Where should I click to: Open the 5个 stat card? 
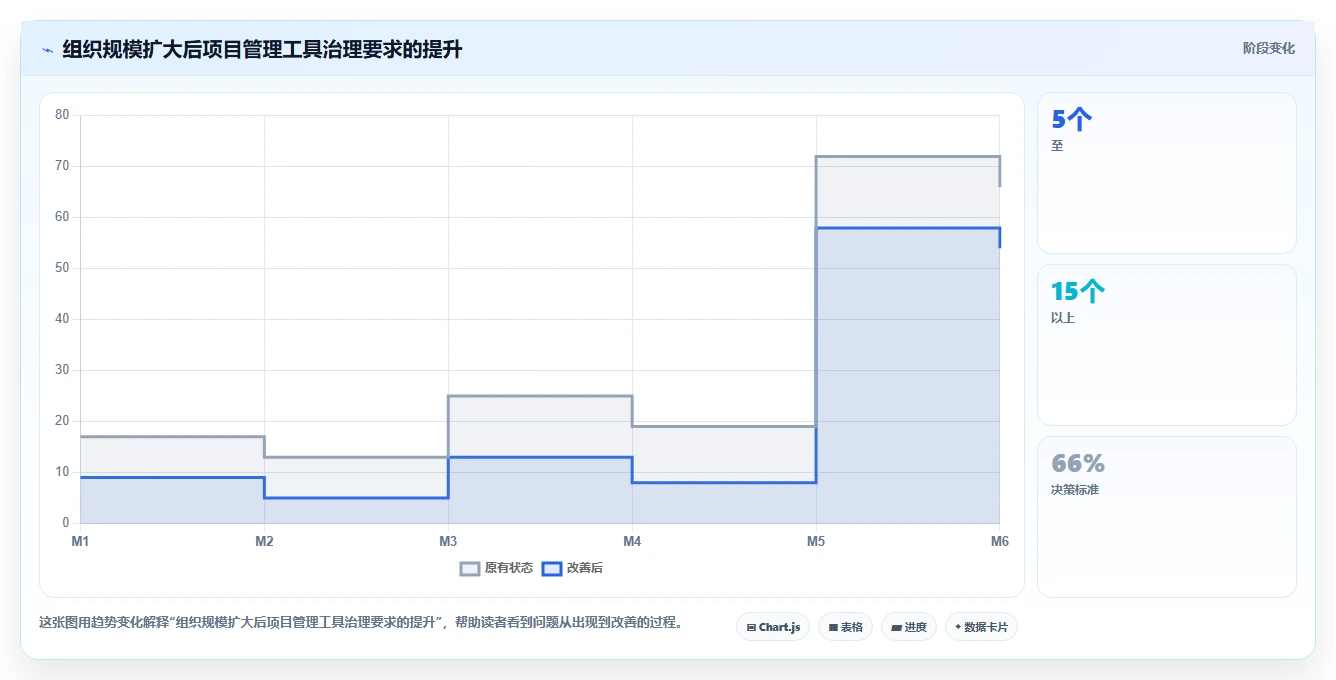pos(1167,173)
